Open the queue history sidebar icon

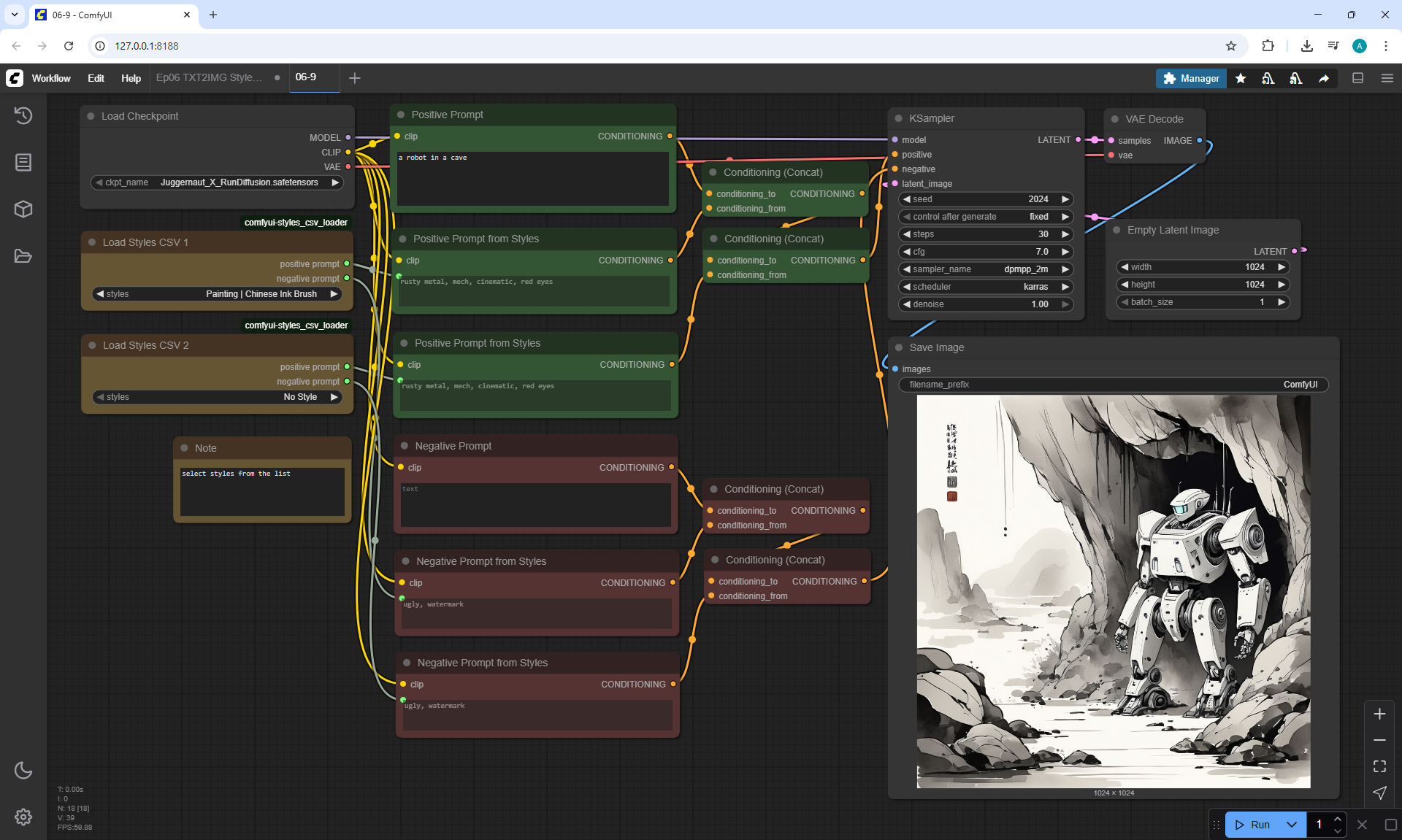tap(23, 115)
